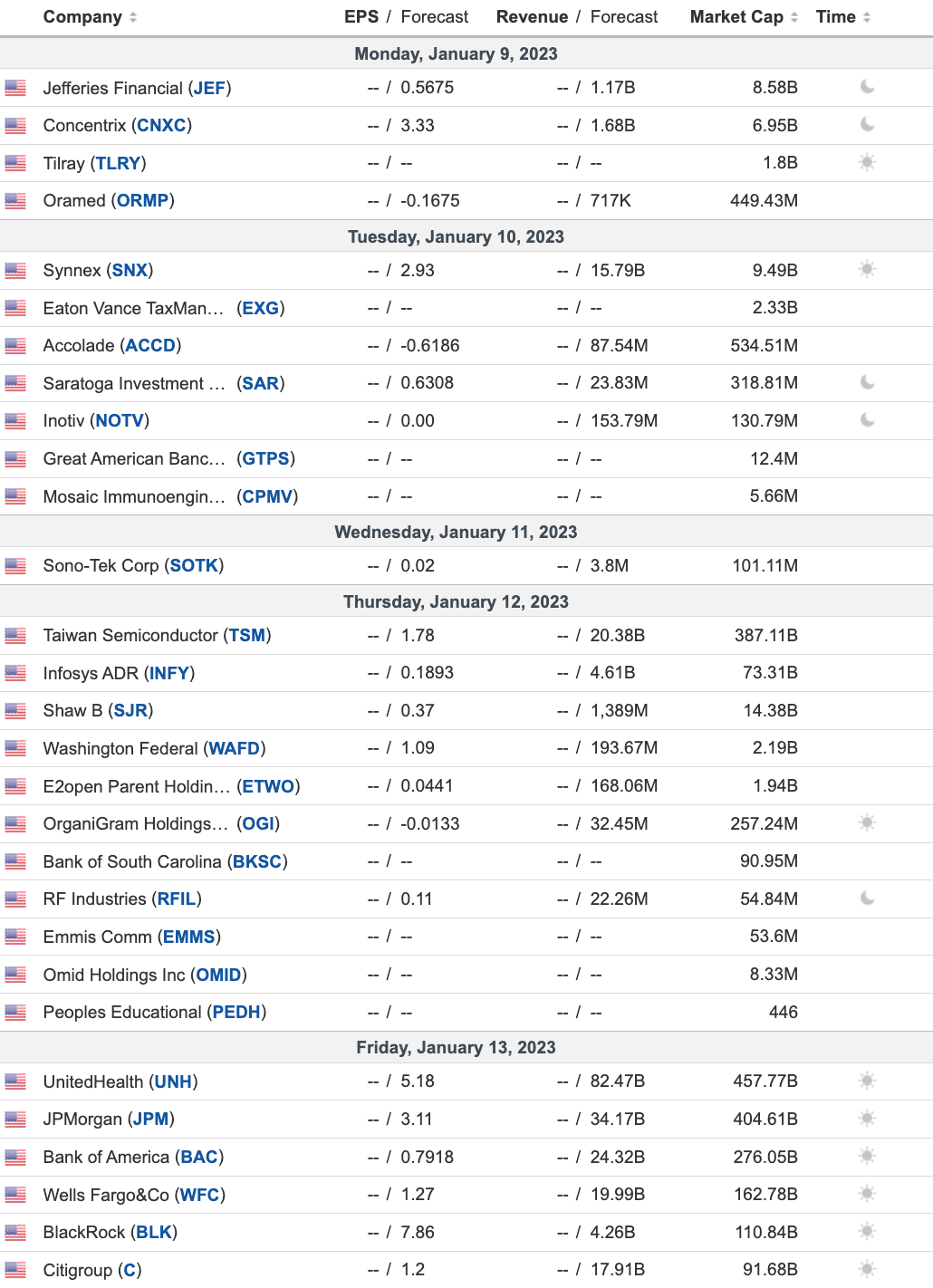Viewport: 933px width, 1288px height.
Task: Click the sun icon in BlackRock row
Action: [867, 1232]
